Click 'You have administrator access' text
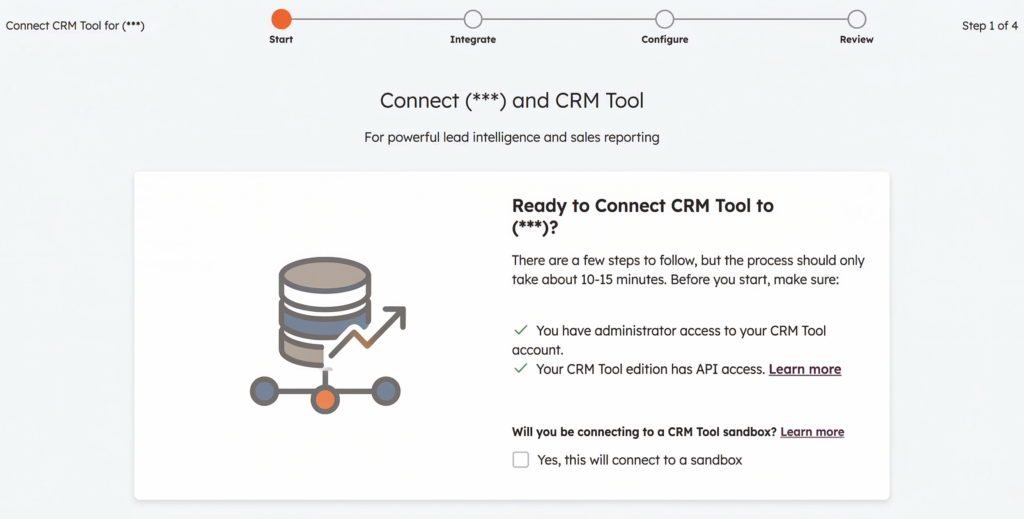Image resolution: width=1024 pixels, height=519 pixels. coord(669,340)
